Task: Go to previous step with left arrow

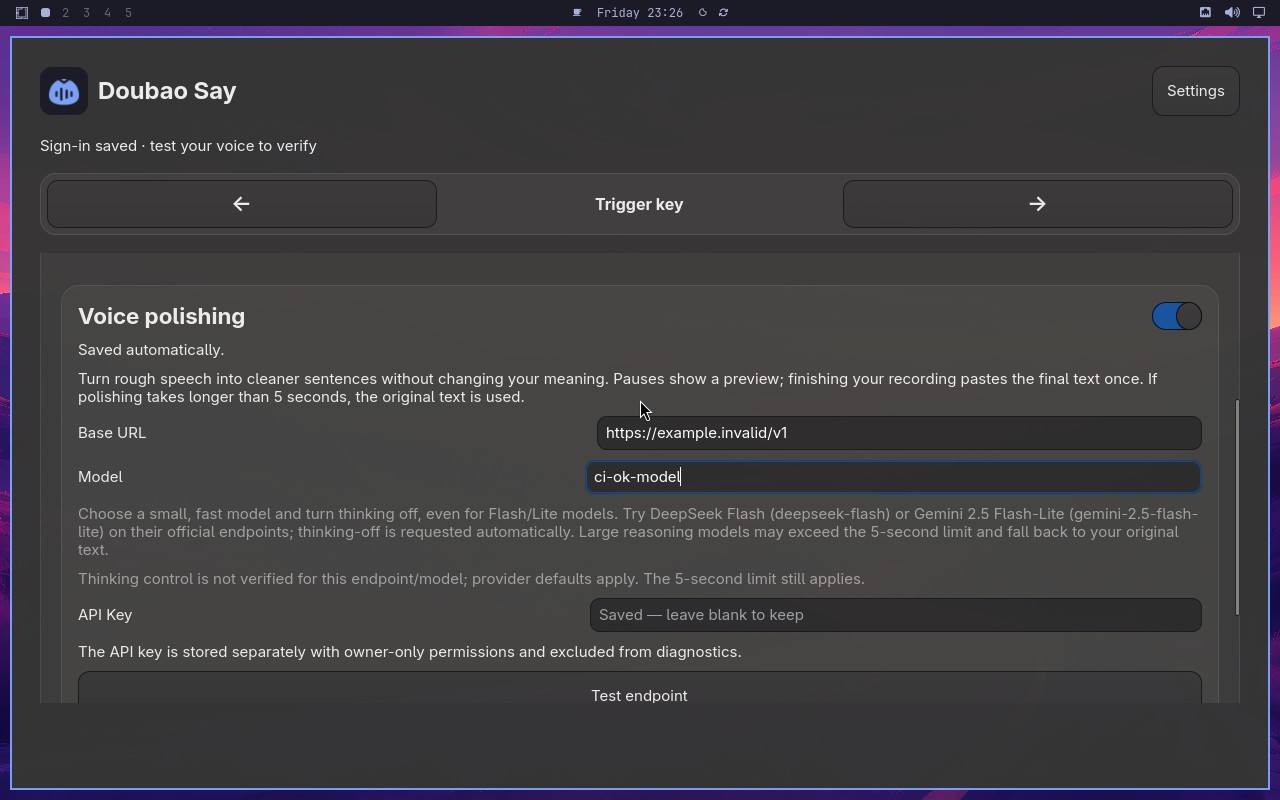Action: click(x=241, y=204)
